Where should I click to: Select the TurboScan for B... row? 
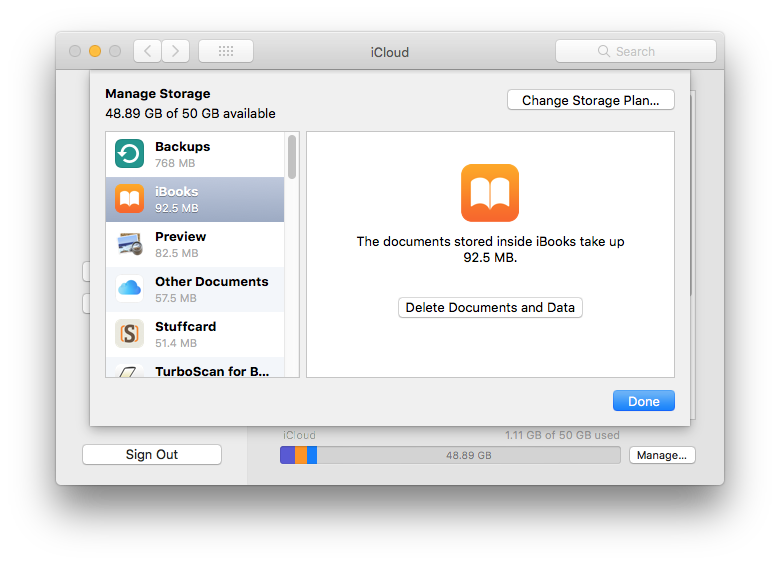tap(195, 368)
